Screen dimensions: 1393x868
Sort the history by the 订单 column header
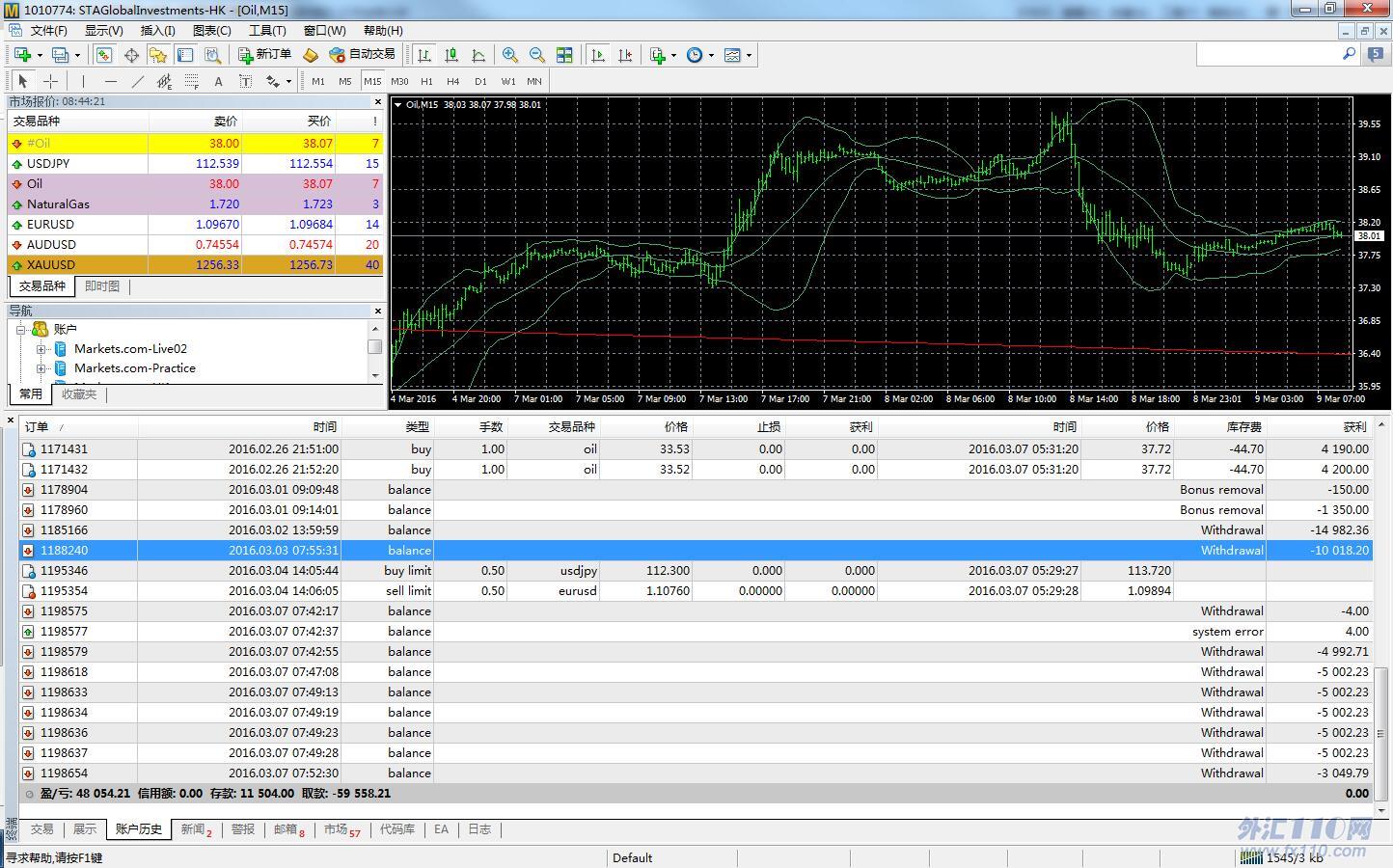(78, 426)
